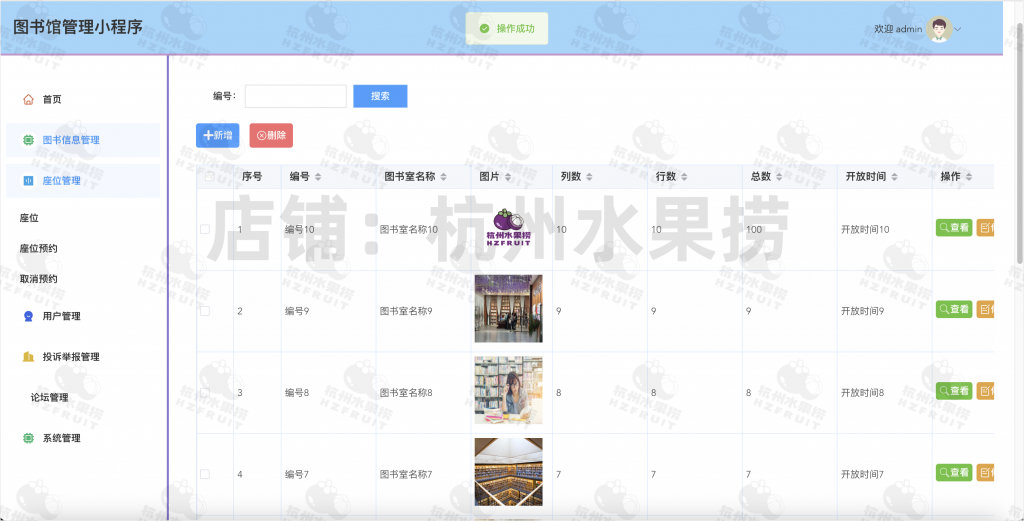
Task: Click the 删除 delete button
Action: coord(271,135)
